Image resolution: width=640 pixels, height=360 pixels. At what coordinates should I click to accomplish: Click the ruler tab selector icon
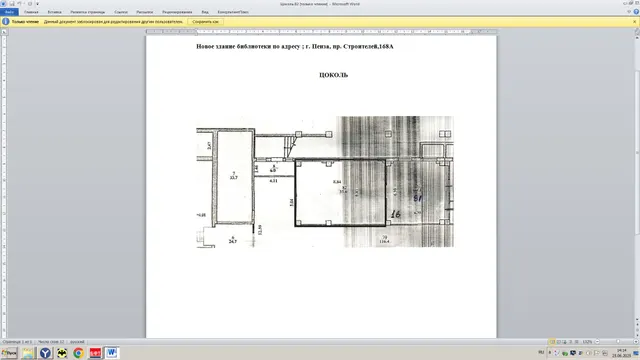(4, 31)
